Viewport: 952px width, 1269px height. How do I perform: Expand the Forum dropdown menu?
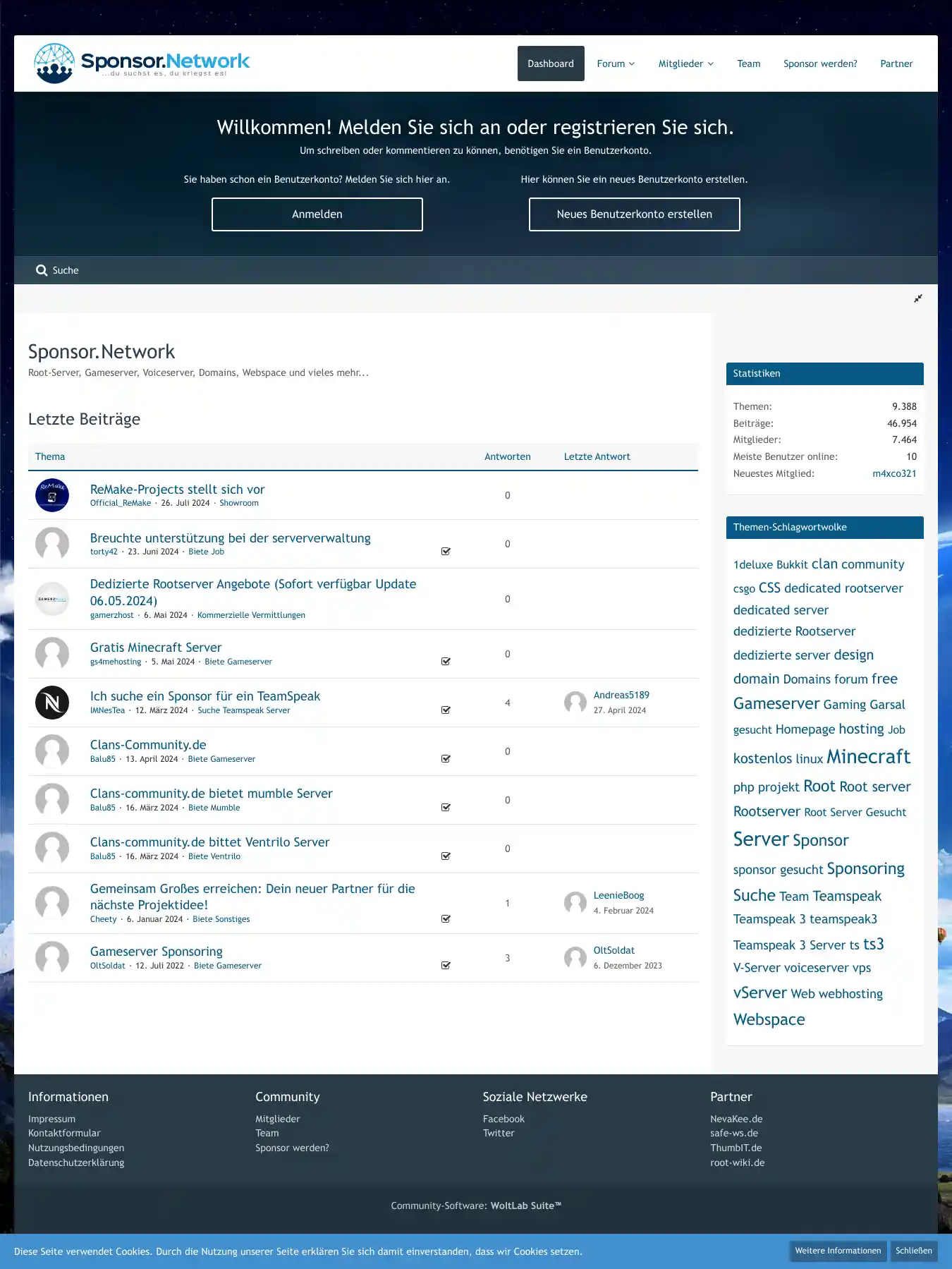point(616,63)
